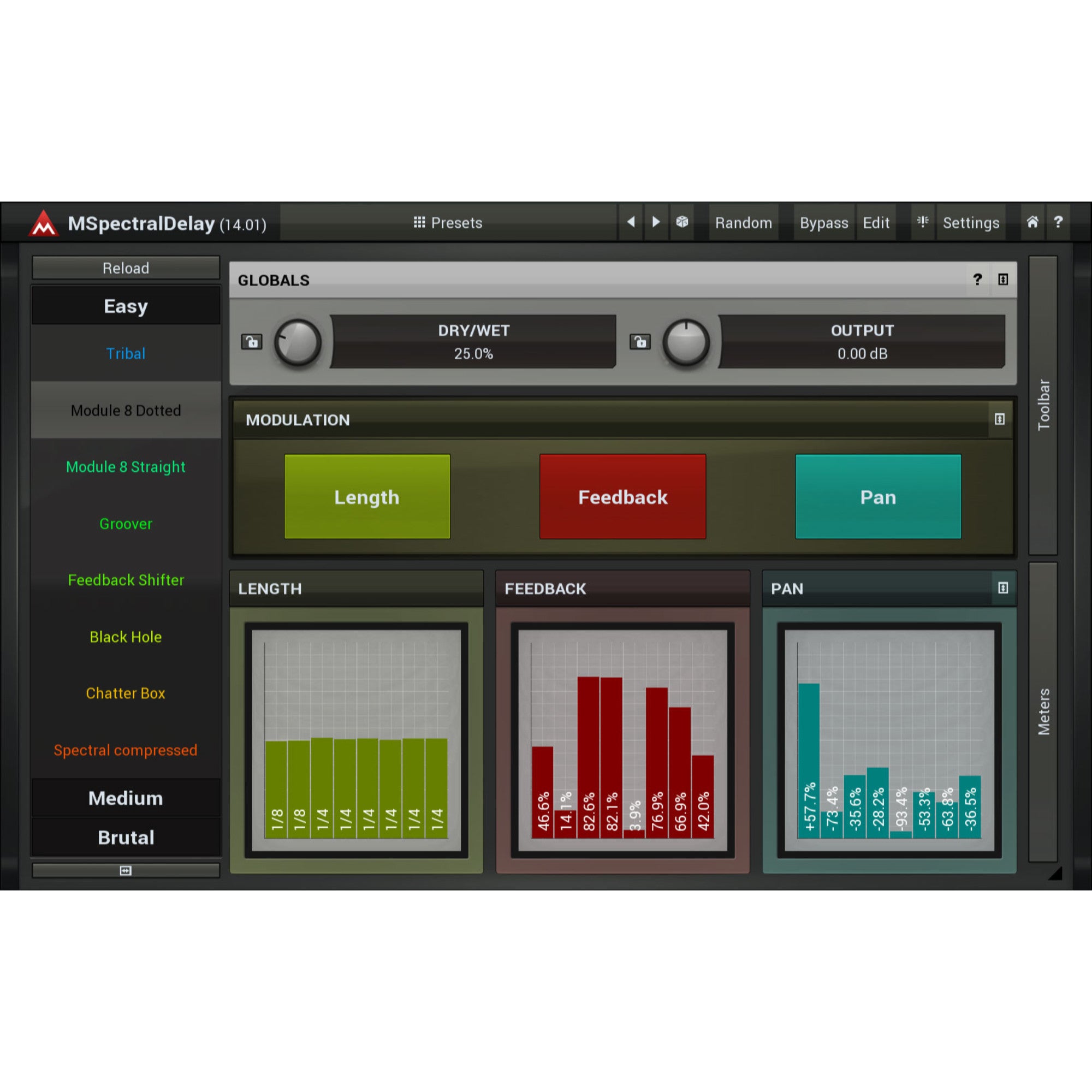Click the Feedback bar labeled 82.6%

[589, 757]
